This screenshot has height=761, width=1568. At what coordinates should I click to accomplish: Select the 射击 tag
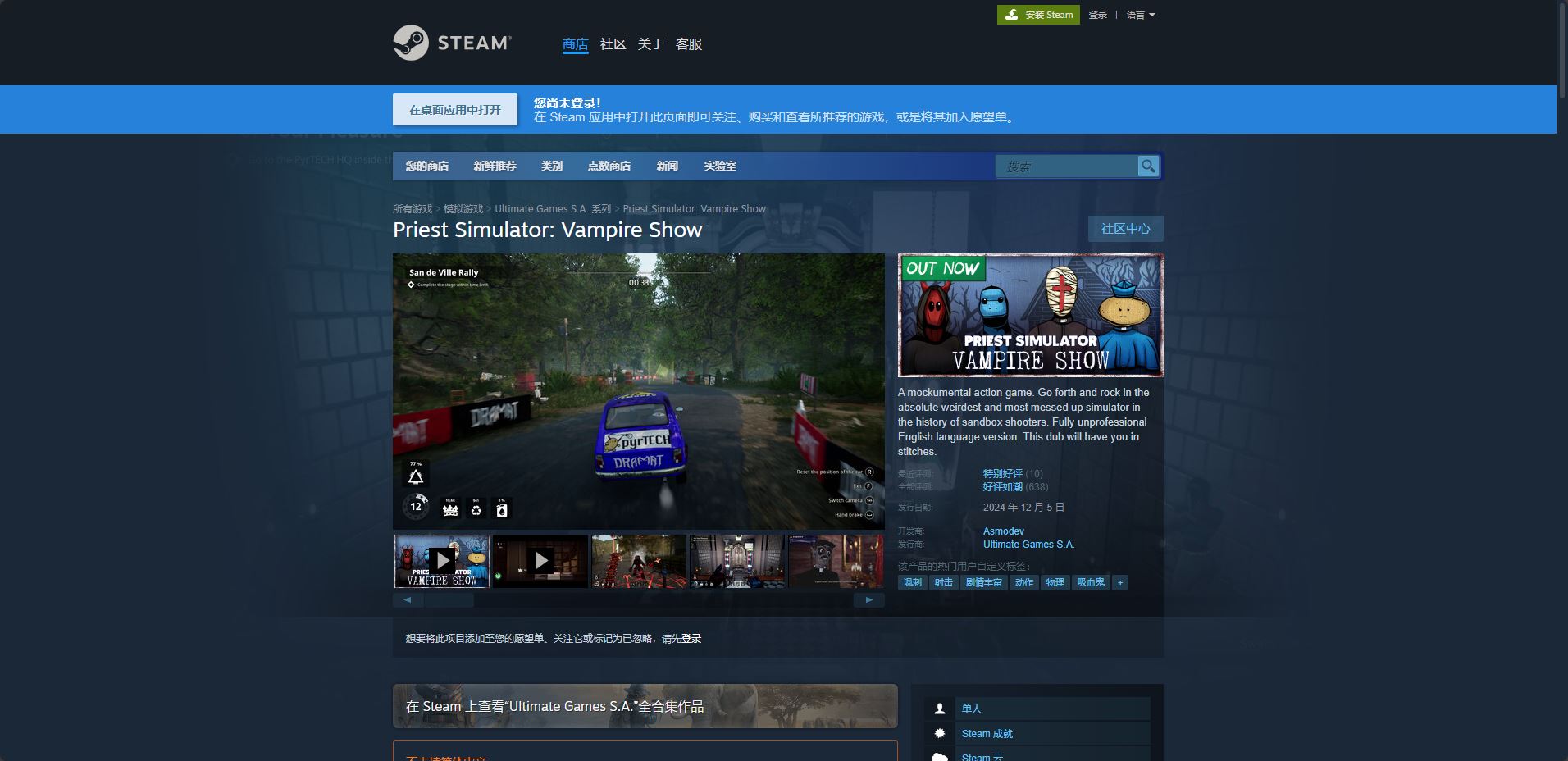944,582
